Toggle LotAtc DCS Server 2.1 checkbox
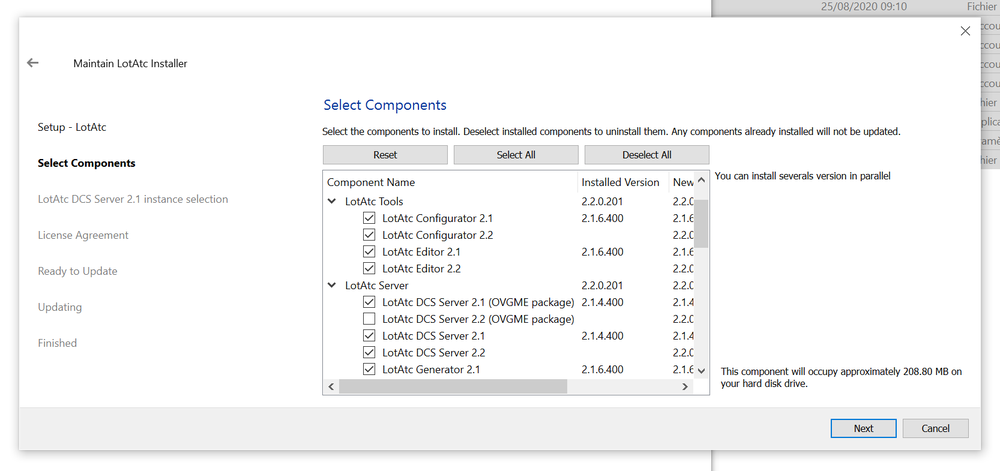Image resolution: width=1000 pixels, height=471 pixels. pyautogui.click(x=369, y=335)
